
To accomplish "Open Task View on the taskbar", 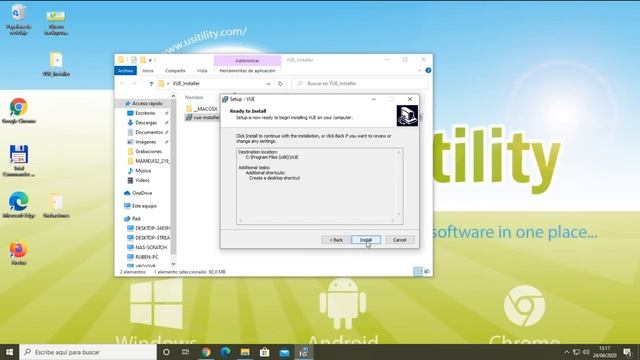I will click(185, 352).
